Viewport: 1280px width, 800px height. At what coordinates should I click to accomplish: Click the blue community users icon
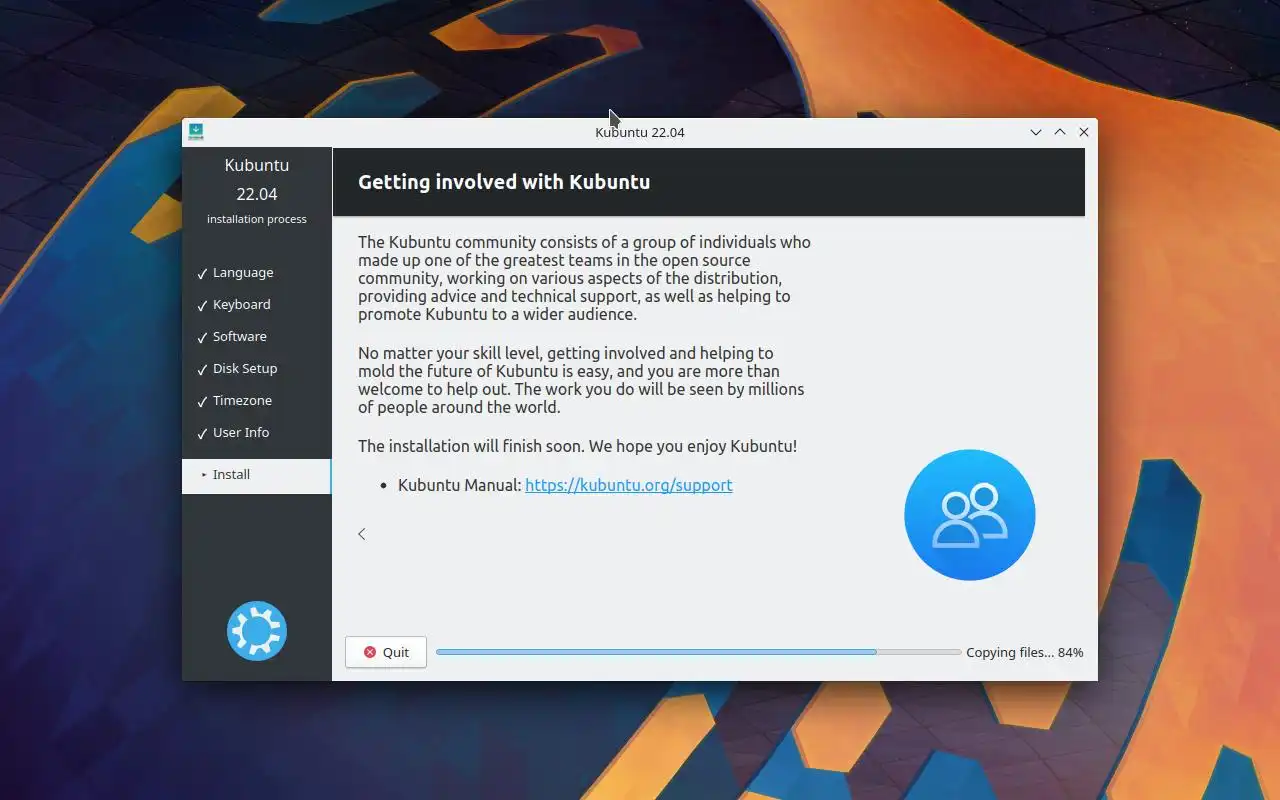coord(970,515)
